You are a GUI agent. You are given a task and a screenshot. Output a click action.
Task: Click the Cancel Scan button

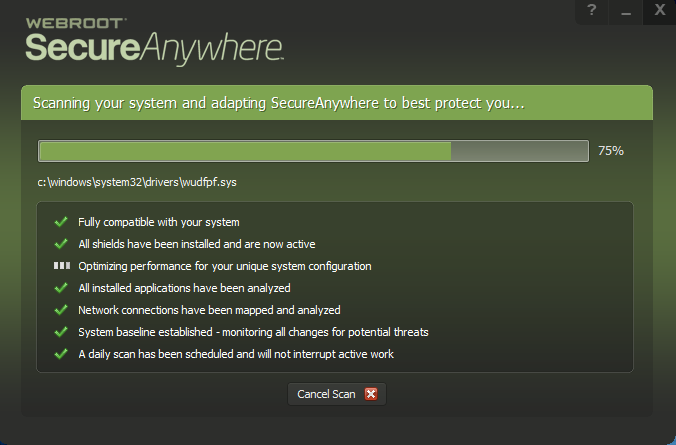pyautogui.click(x=336, y=394)
